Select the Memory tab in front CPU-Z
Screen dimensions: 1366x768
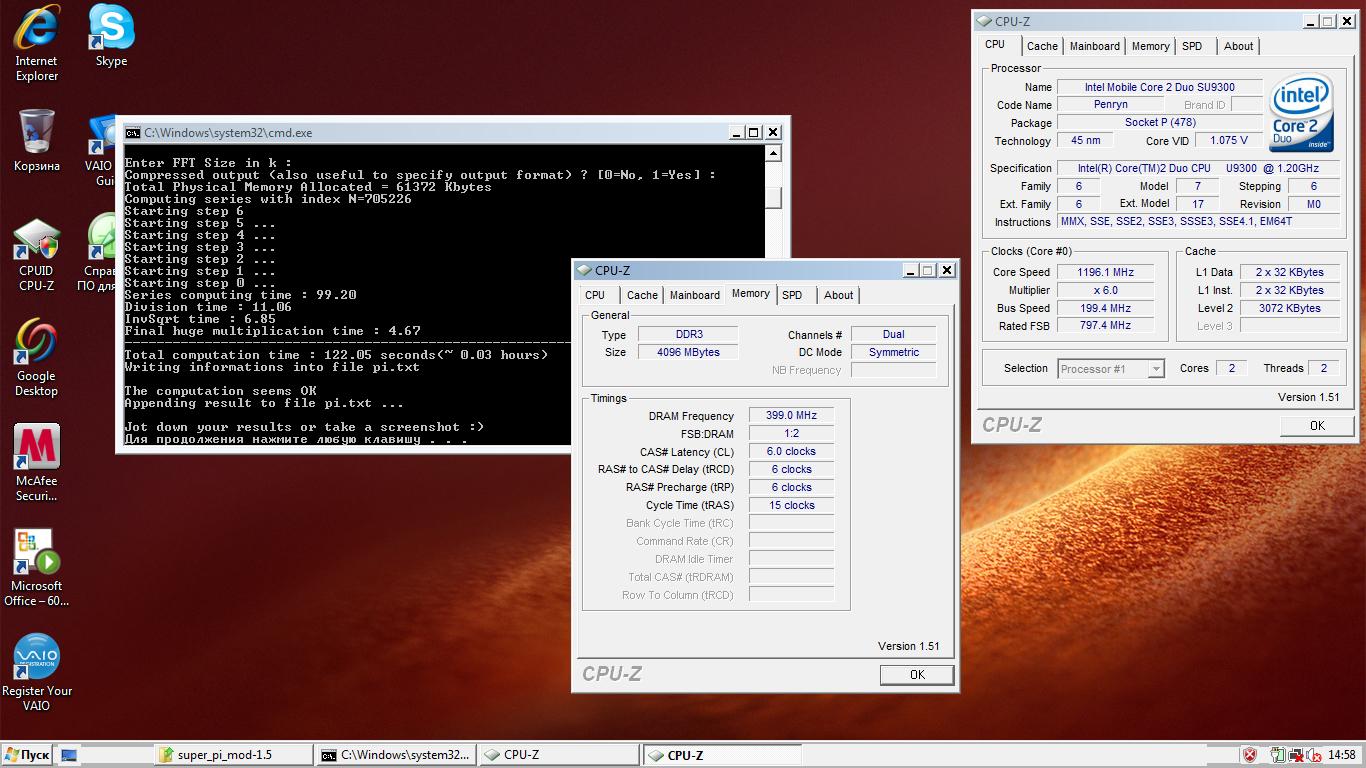coord(751,293)
